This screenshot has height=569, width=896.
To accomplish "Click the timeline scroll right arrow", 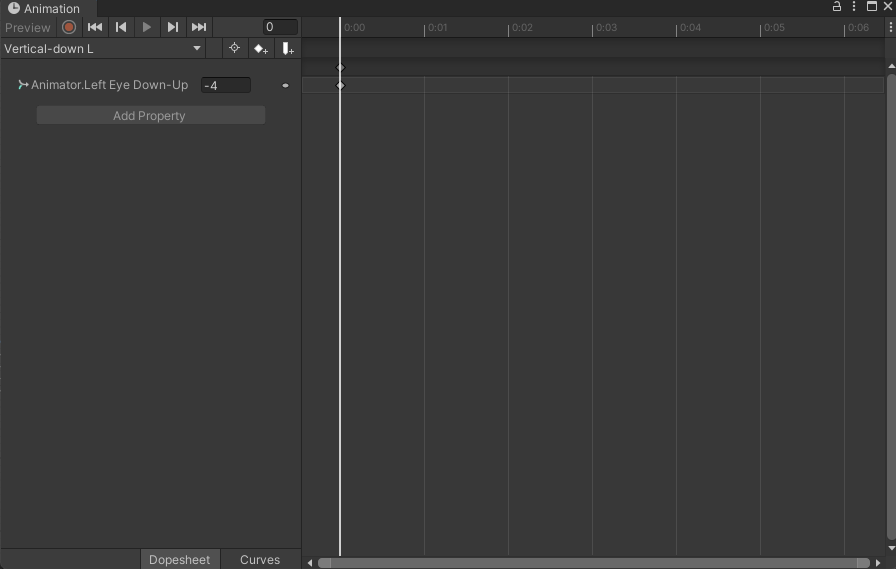I will click(x=878, y=563).
